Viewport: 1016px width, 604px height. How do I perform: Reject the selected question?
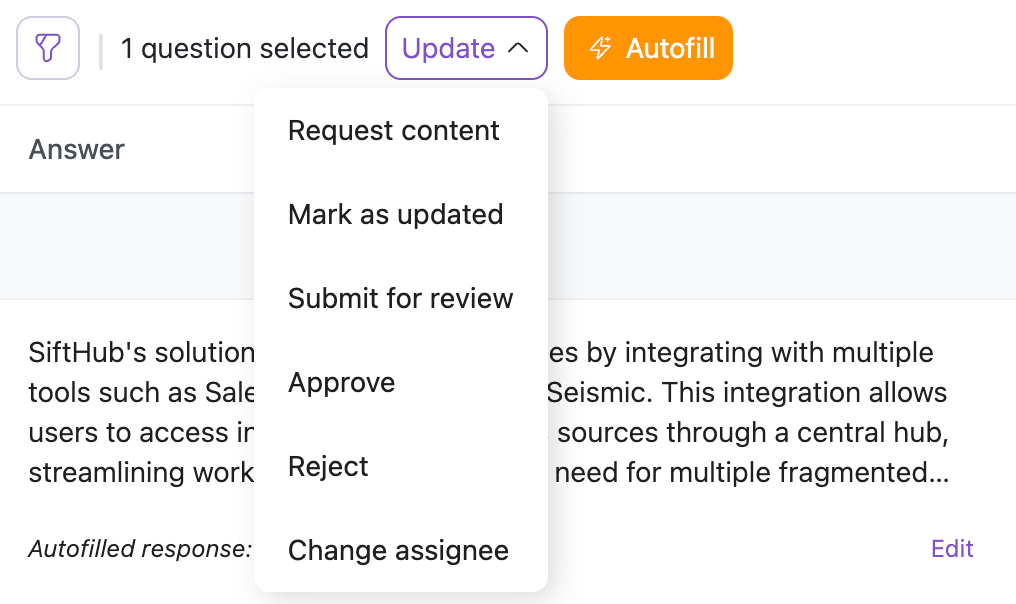pyautogui.click(x=328, y=467)
